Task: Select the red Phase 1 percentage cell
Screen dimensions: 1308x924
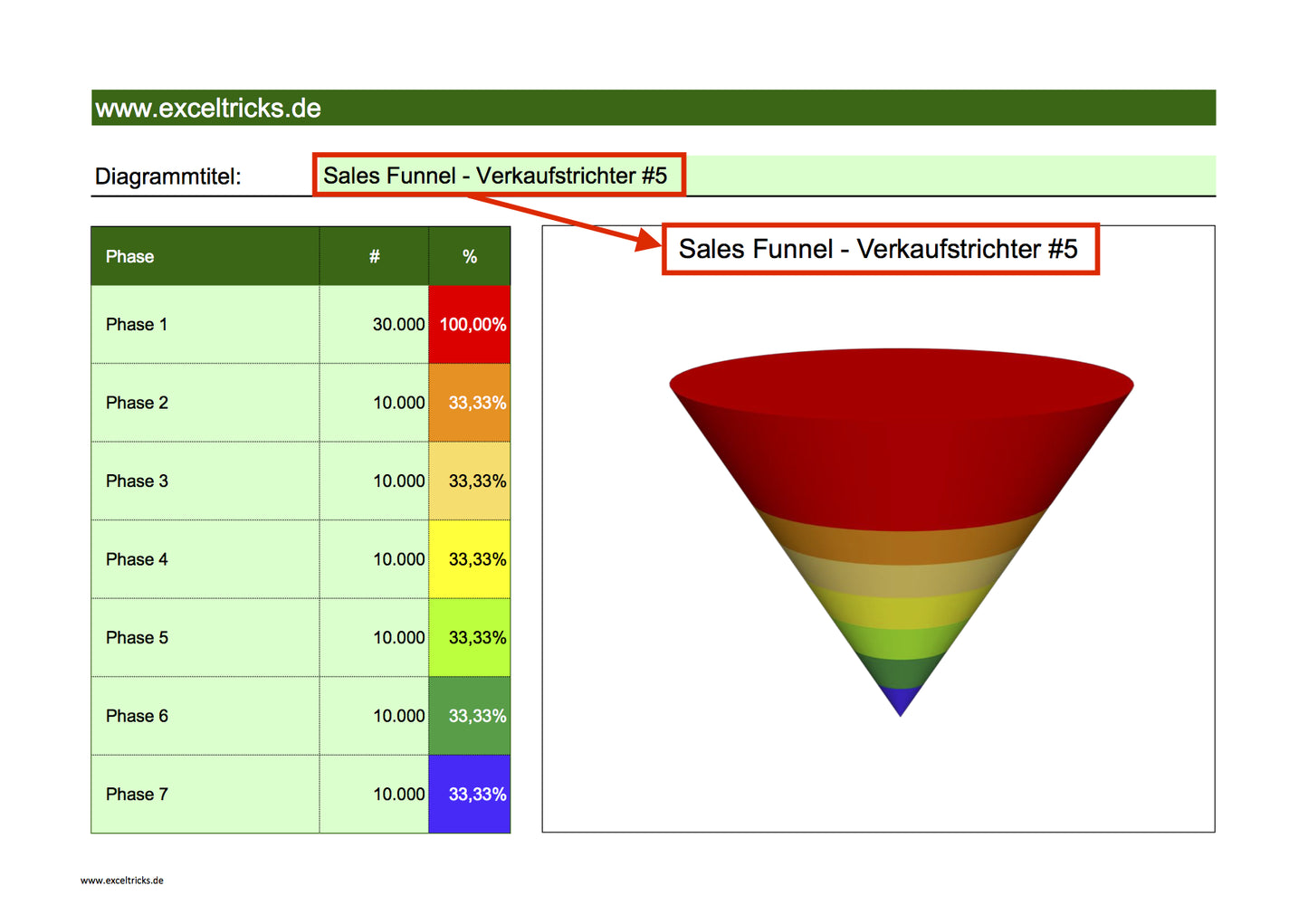Action: tap(470, 323)
